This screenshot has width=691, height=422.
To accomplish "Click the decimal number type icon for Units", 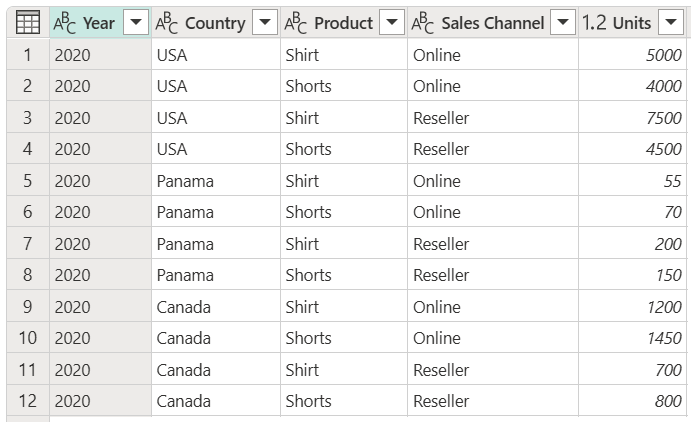I will click(594, 22).
